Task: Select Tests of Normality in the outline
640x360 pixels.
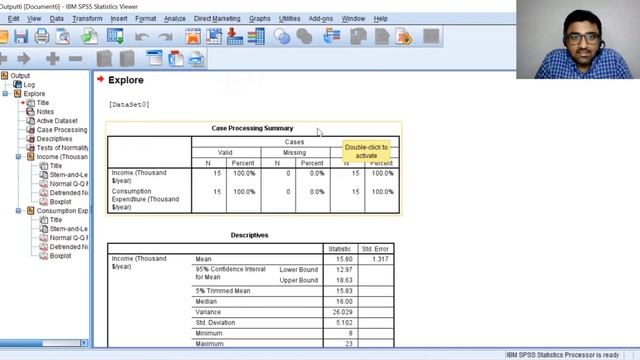Action: point(62,148)
